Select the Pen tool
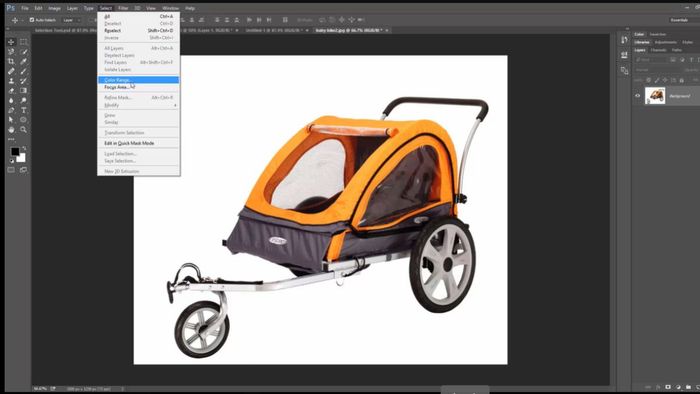 click(x=11, y=110)
